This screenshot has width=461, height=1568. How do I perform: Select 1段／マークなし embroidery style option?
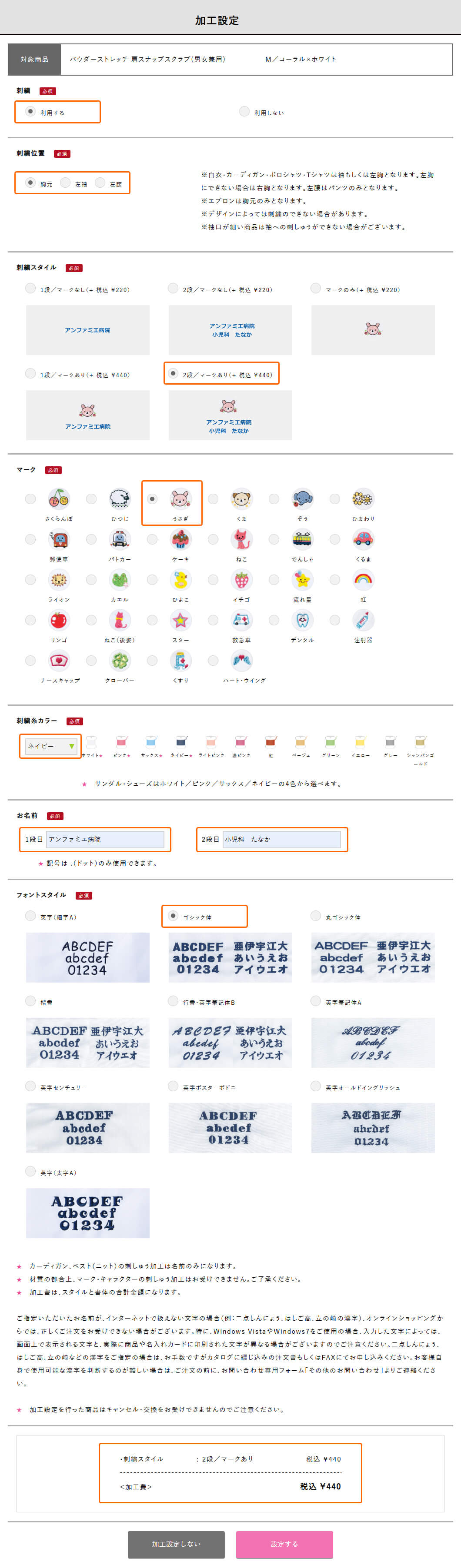[30, 289]
